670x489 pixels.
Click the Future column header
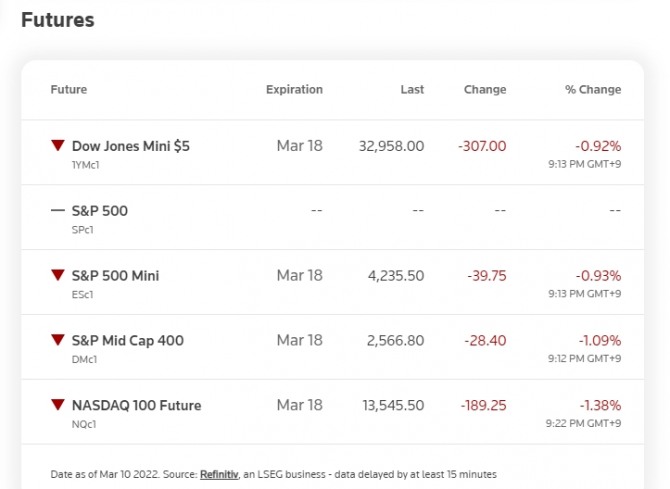pyautogui.click(x=69, y=89)
